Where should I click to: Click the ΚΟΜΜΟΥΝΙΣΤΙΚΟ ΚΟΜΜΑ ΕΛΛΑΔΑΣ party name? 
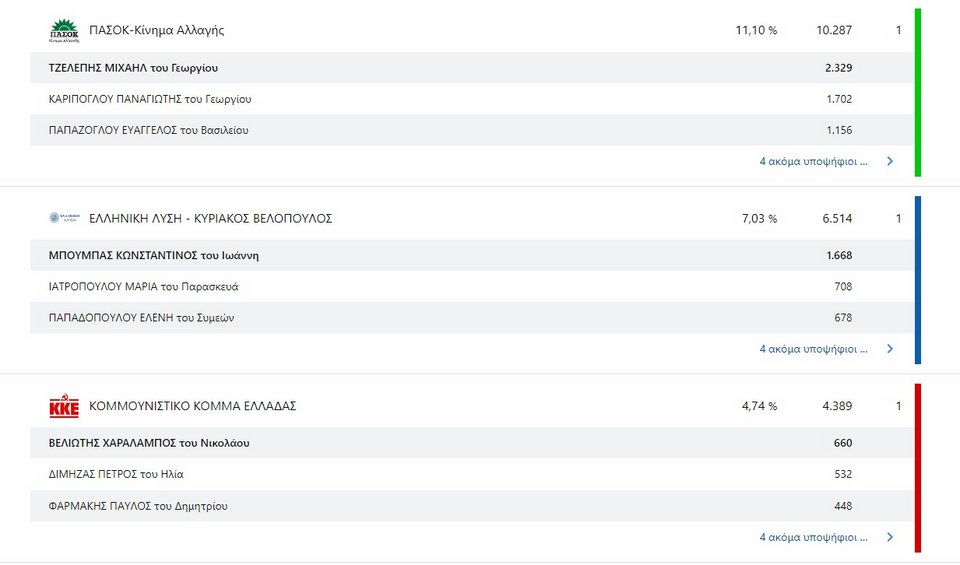click(193, 406)
